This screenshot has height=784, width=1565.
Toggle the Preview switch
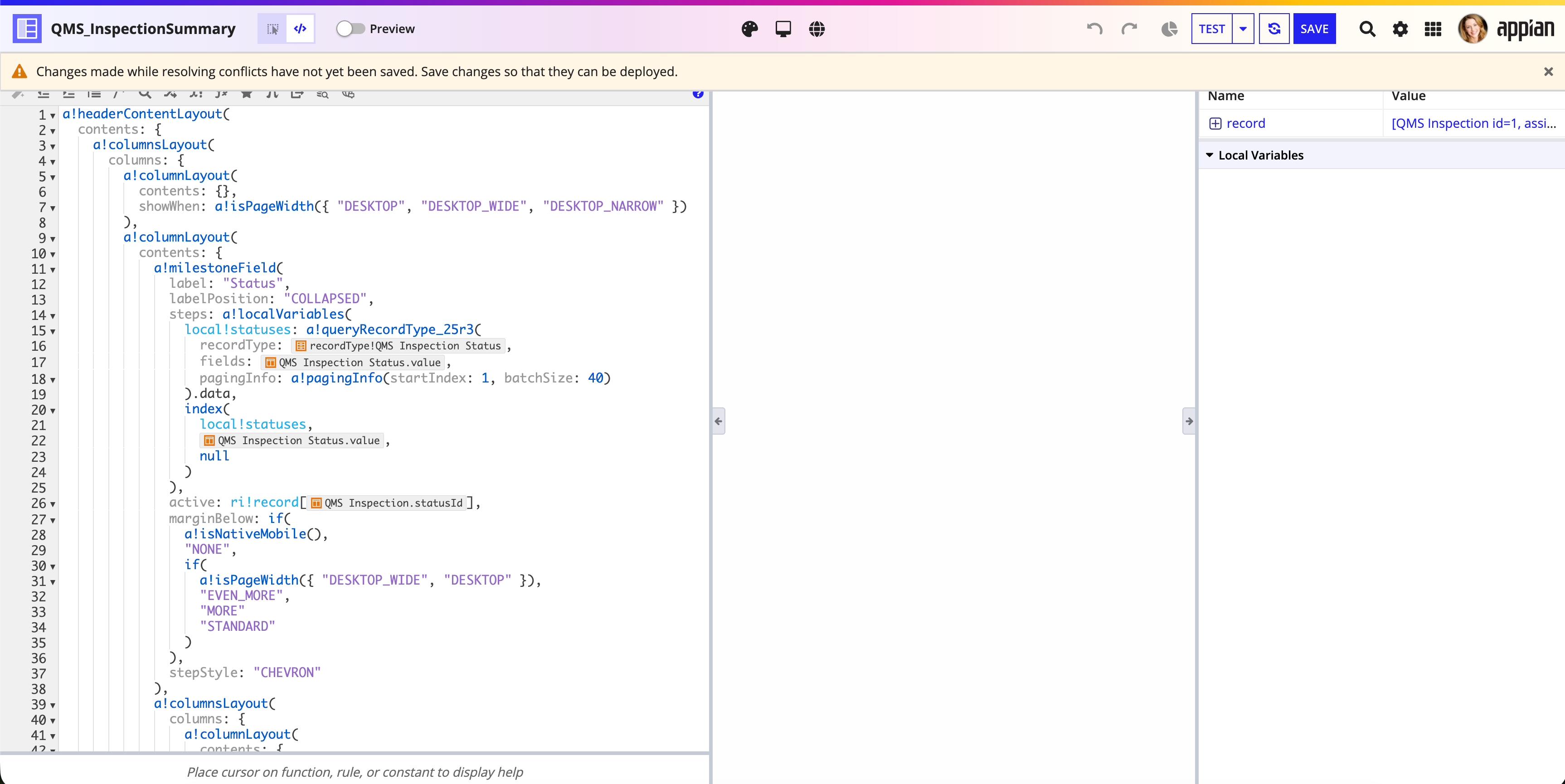[x=350, y=29]
